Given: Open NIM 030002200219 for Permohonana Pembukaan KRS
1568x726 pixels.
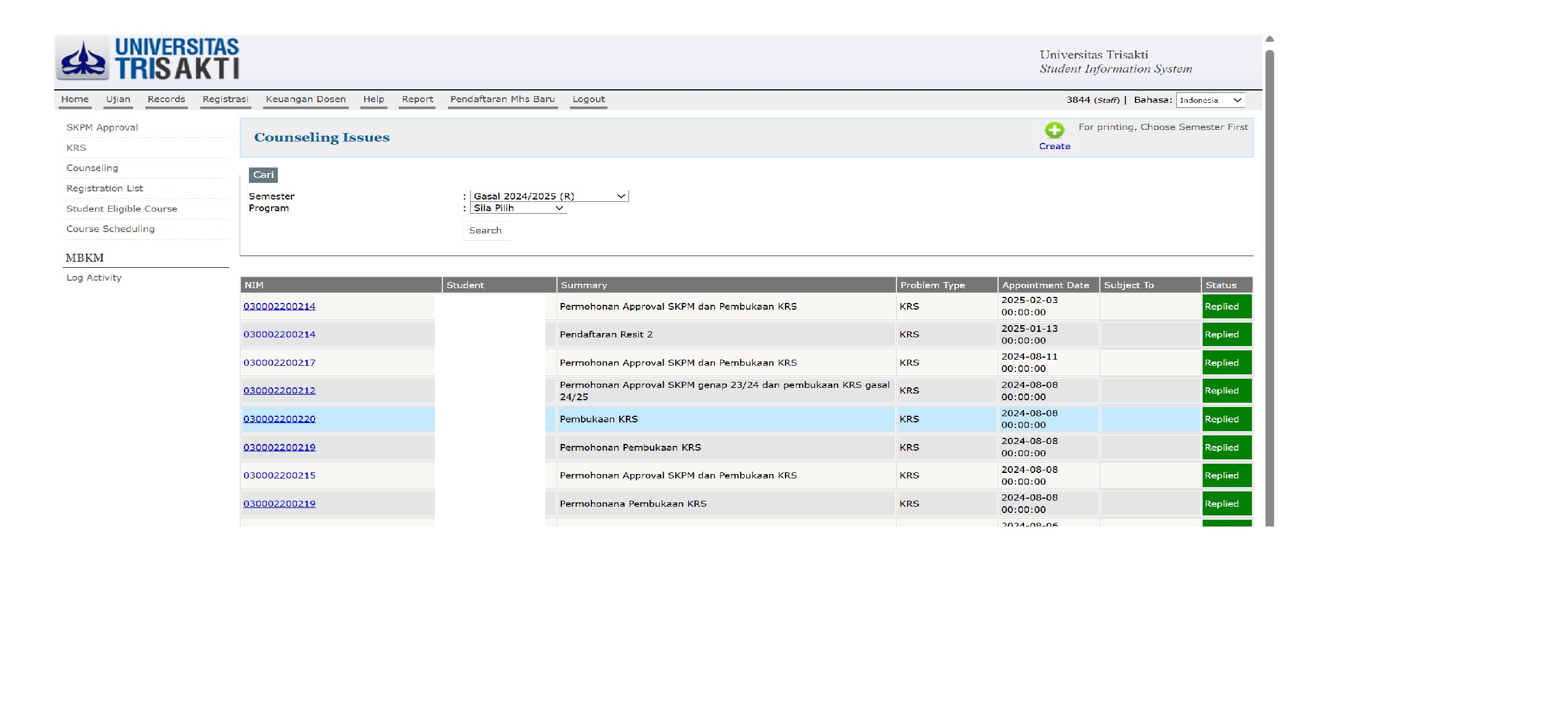Looking at the screenshot, I should click(280, 504).
